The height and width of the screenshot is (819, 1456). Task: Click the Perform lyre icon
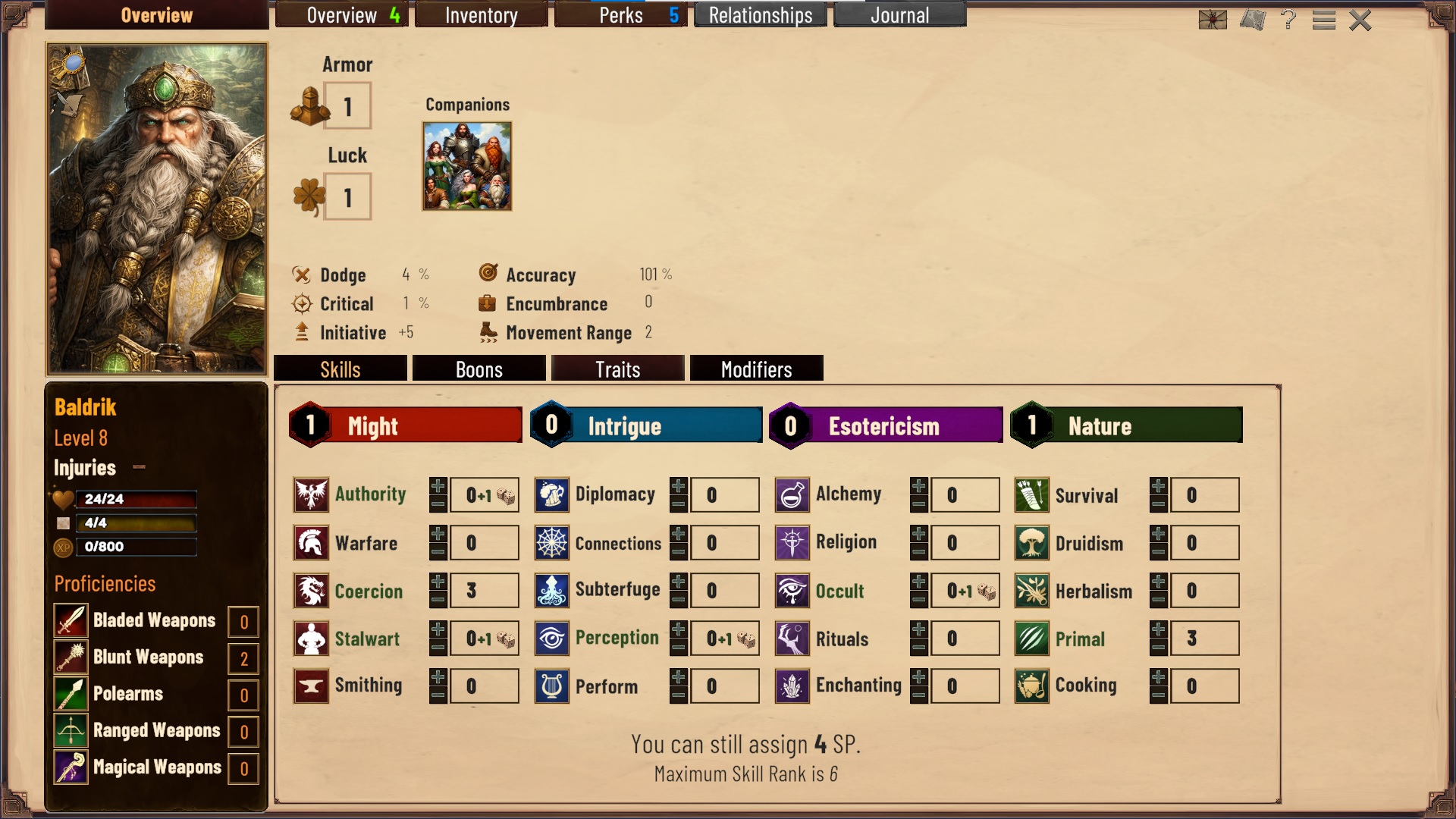point(551,686)
